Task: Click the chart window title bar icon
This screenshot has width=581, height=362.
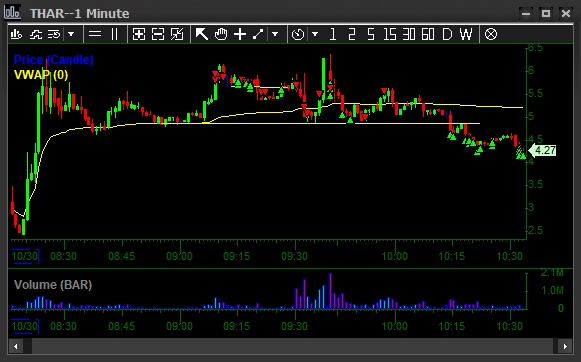Action: click(12, 12)
